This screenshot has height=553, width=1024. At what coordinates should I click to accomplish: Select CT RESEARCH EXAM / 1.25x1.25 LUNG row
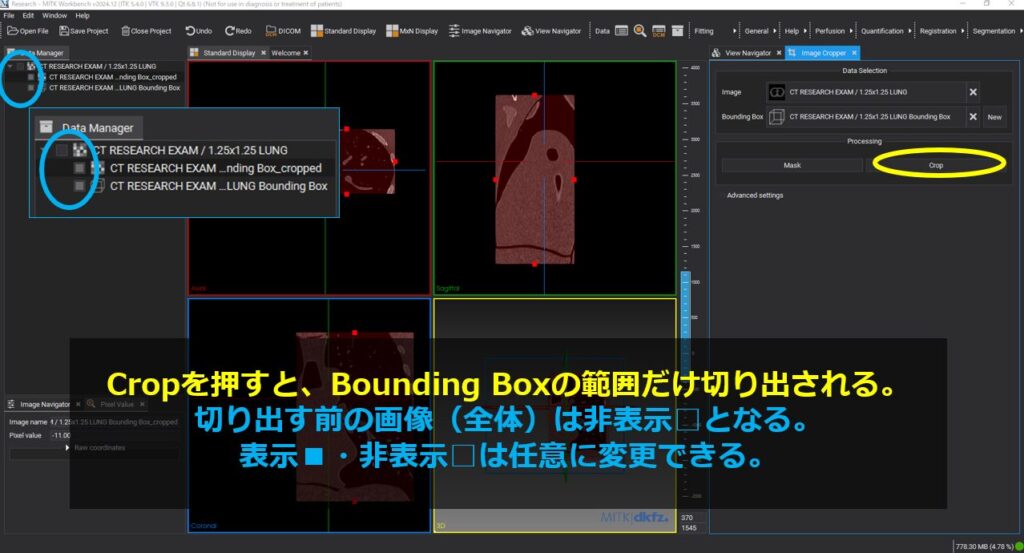(98, 67)
